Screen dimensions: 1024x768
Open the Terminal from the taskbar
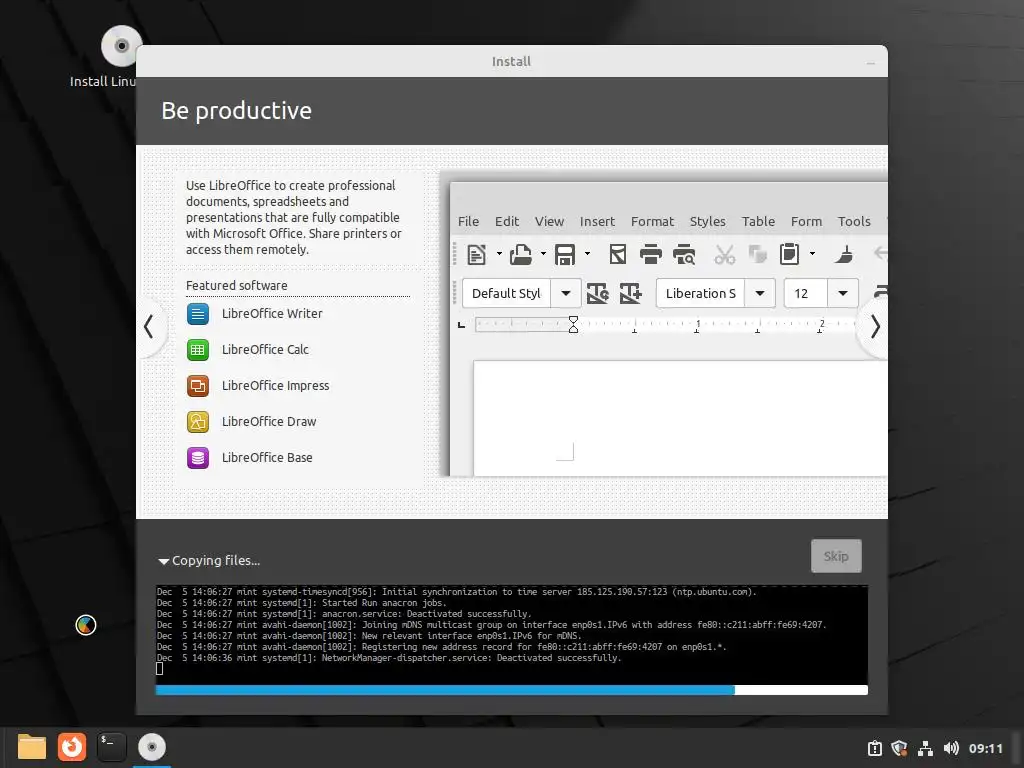tap(112, 747)
